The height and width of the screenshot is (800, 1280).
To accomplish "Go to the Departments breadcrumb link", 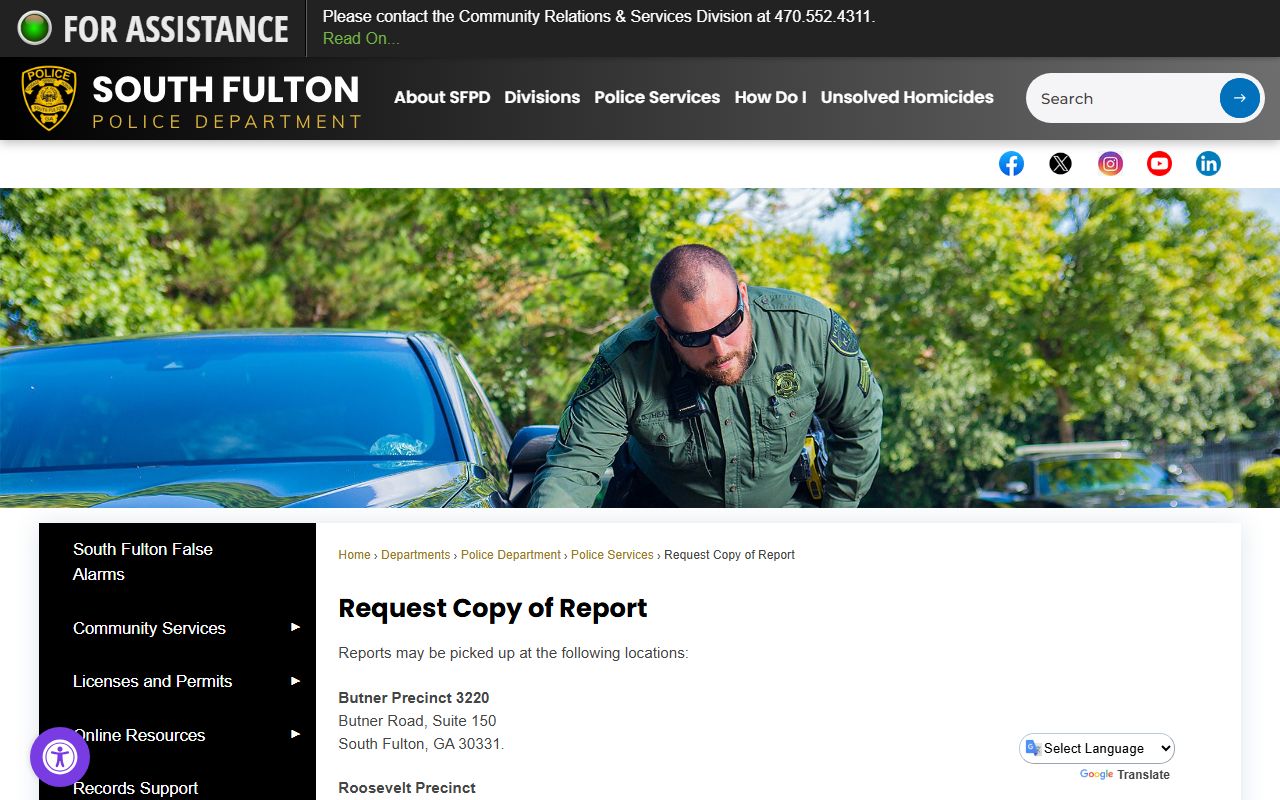I will point(415,555).
